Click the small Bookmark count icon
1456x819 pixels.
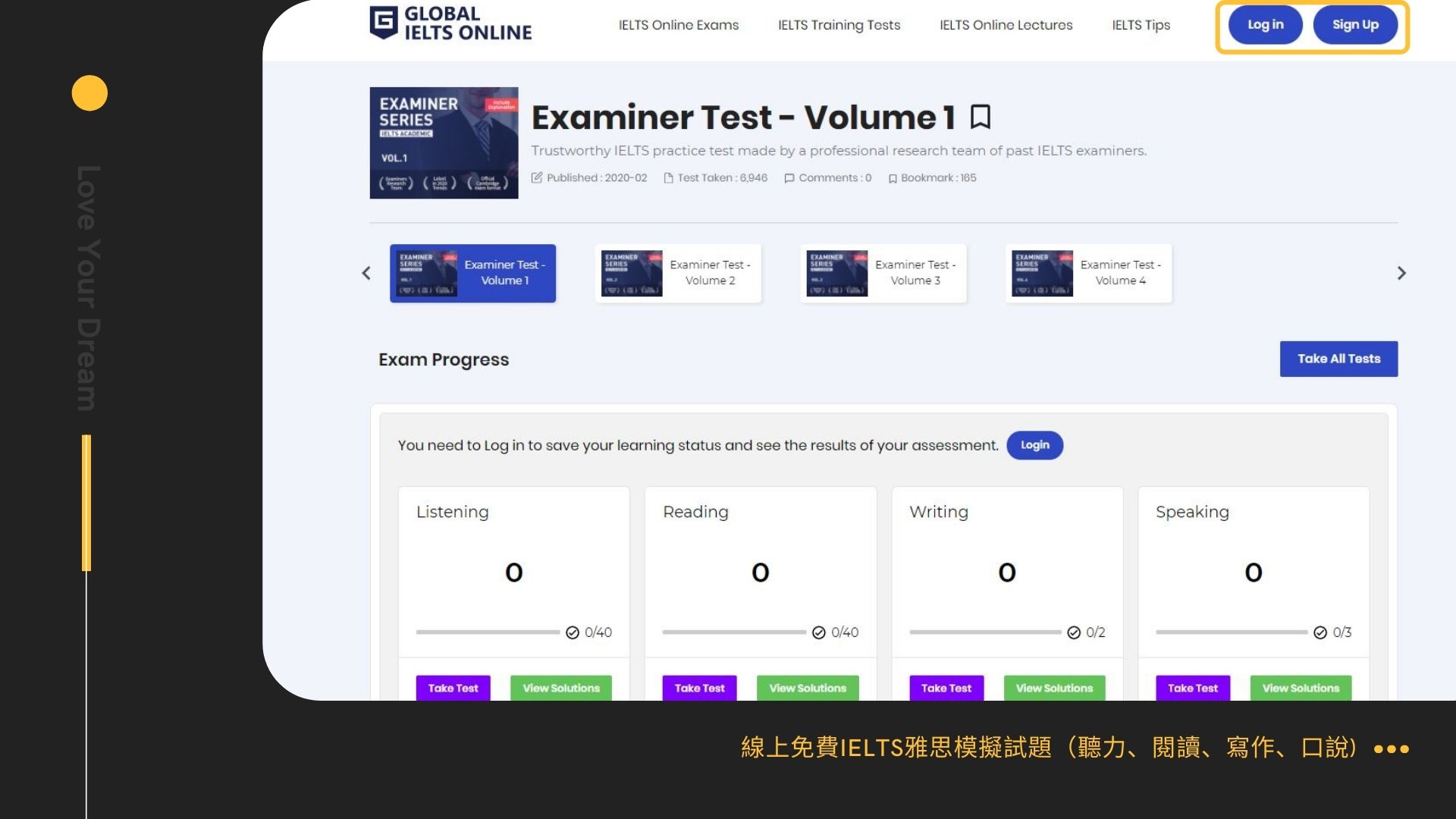[x=893, y=179]
